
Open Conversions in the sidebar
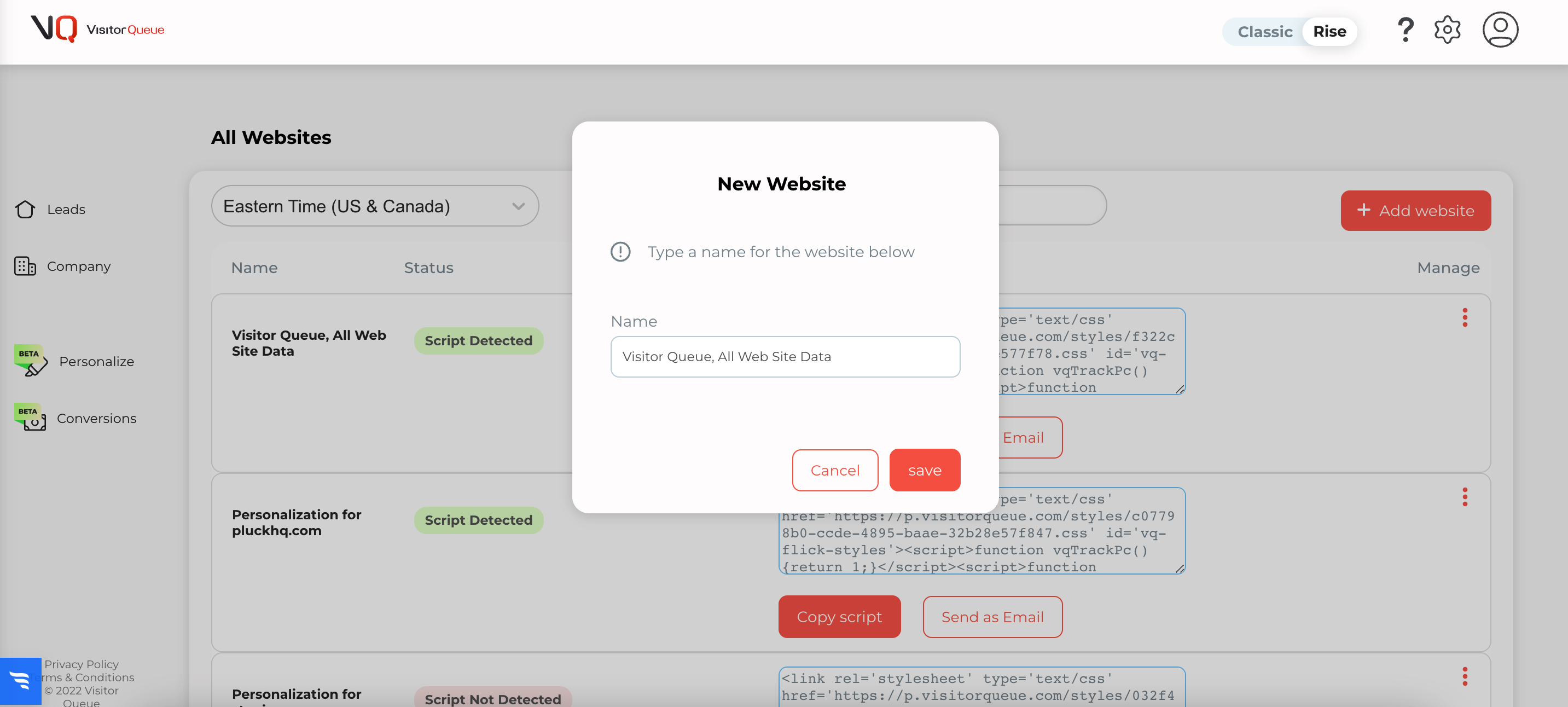point(96,419)
